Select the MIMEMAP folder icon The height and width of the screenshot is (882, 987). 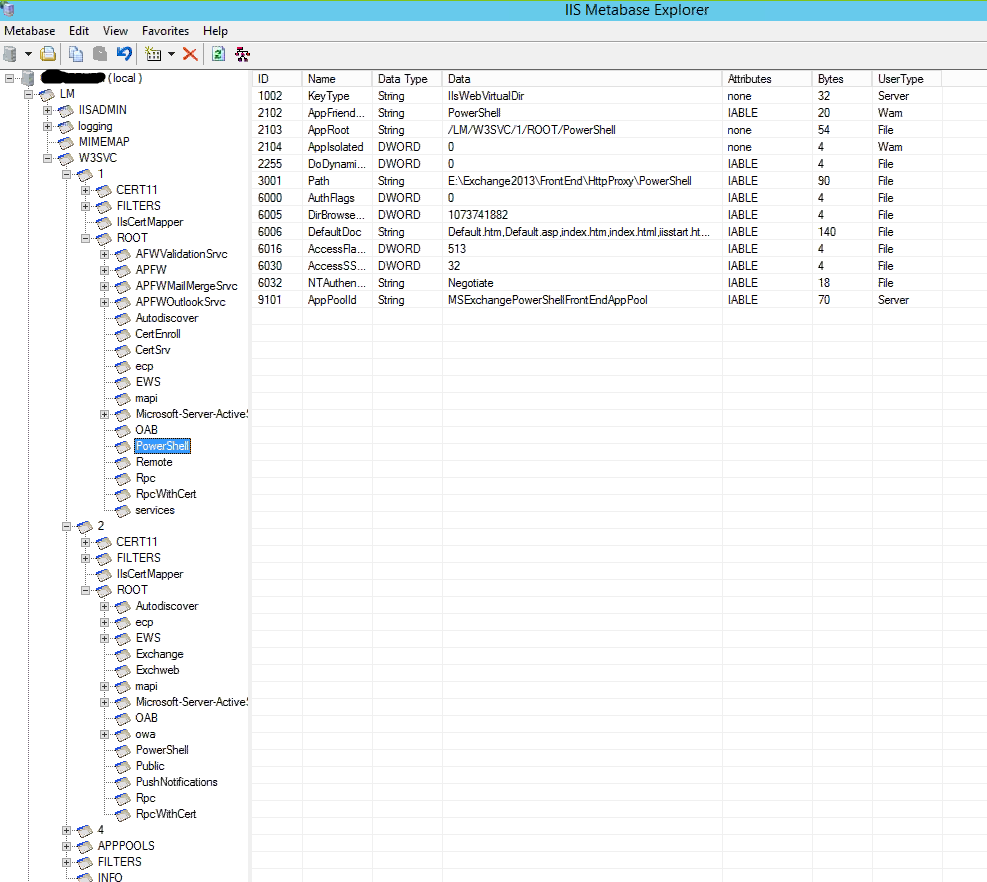[x=65, y=142]
